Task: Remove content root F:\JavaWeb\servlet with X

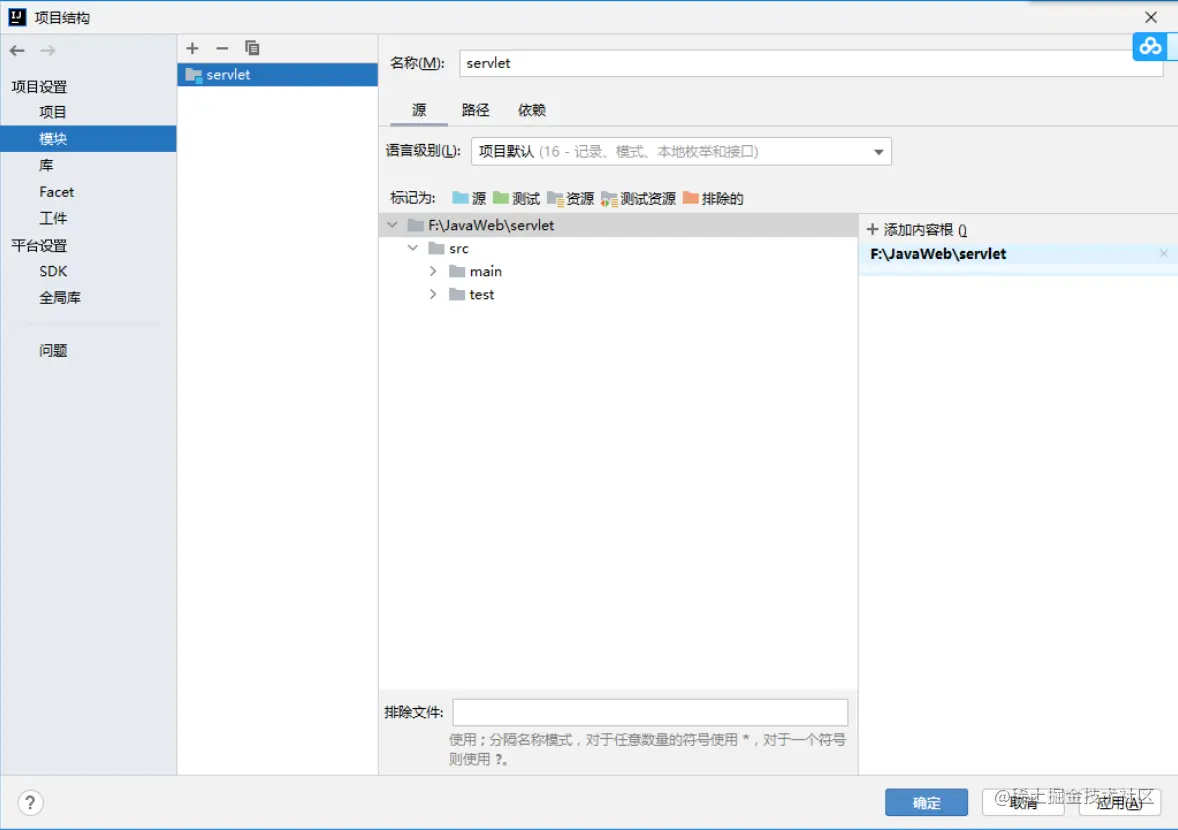Action: click(x=1163, y=254)
